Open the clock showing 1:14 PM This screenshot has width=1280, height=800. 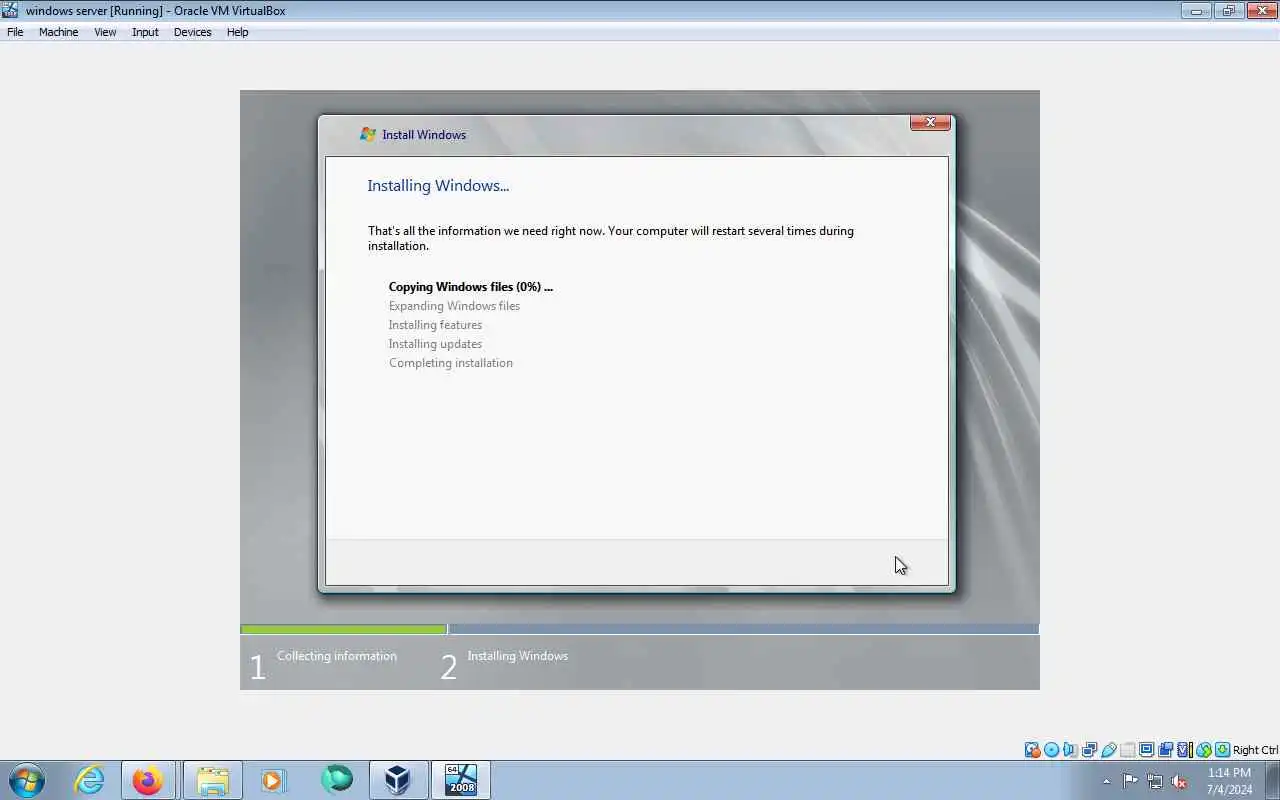[1229, 781]
